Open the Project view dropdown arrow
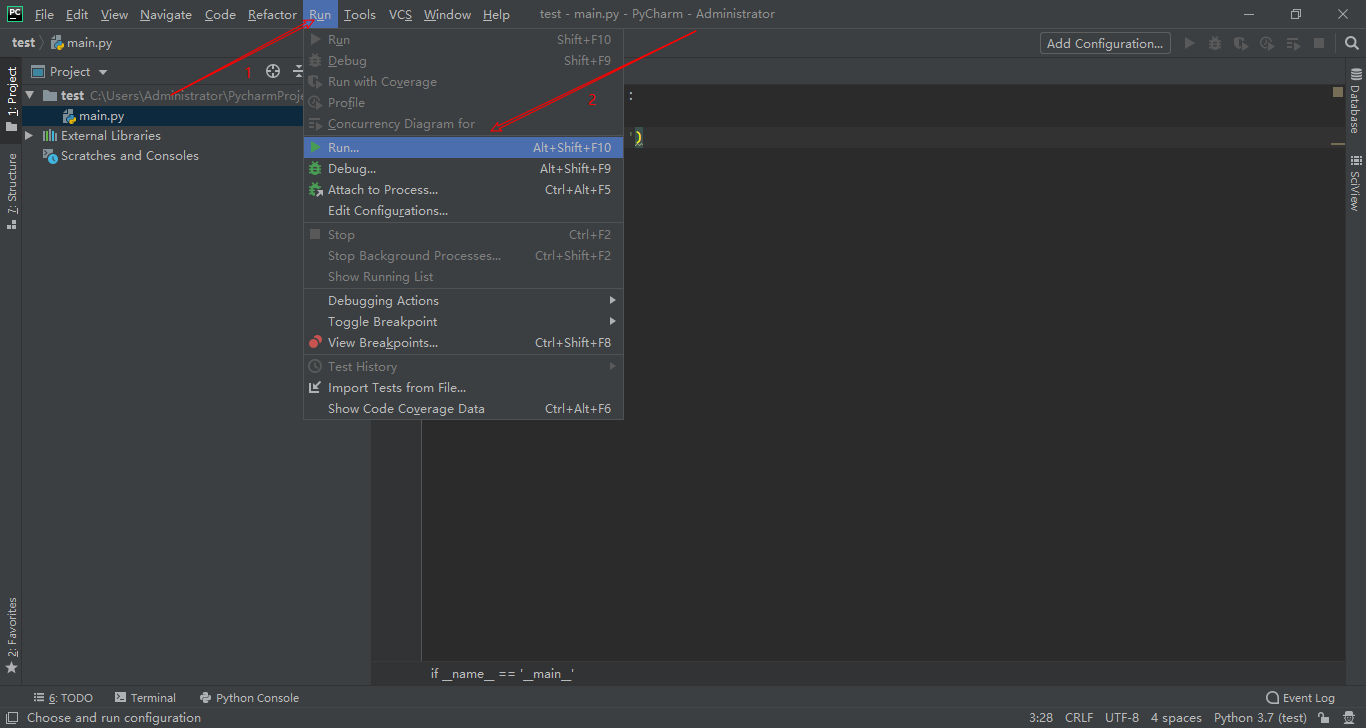 [x=103, y=72]
